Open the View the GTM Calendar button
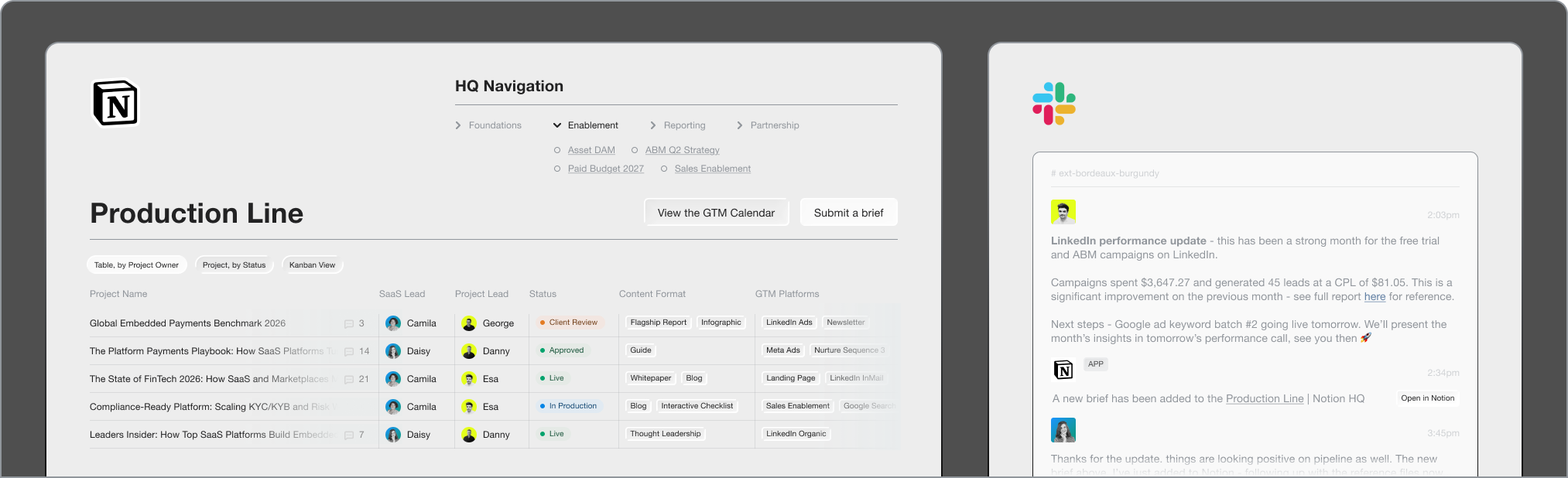The image size is (1568, 478). tap(716, 213)
